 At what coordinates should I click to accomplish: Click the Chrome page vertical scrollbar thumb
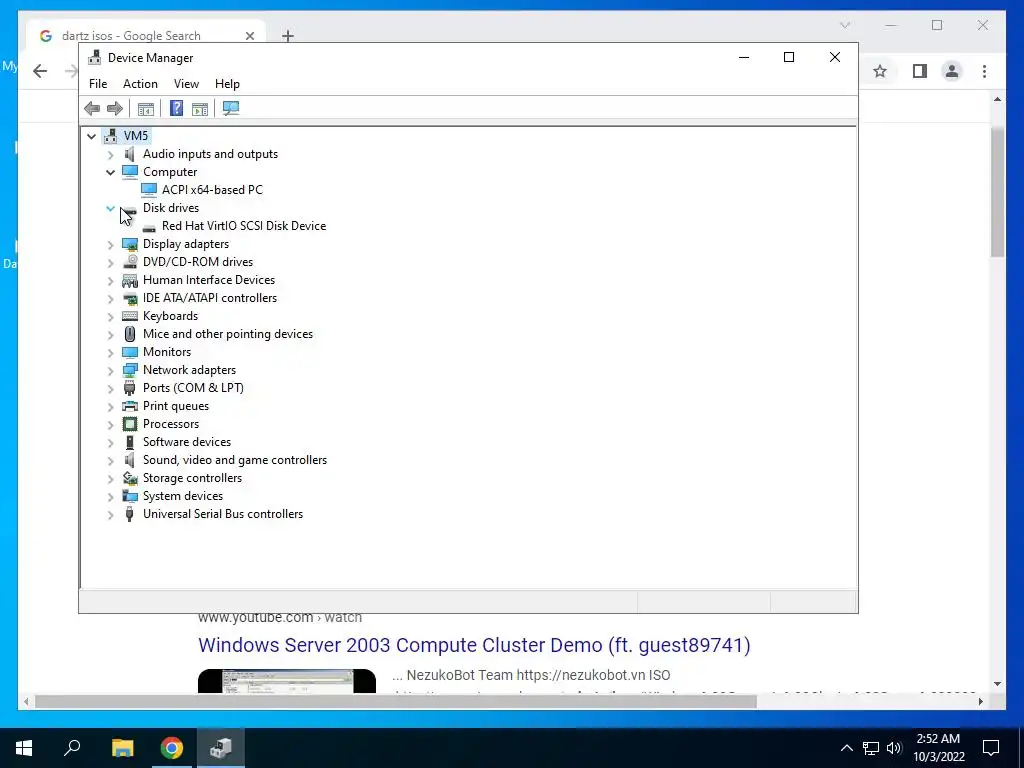(x=997, y=193)
